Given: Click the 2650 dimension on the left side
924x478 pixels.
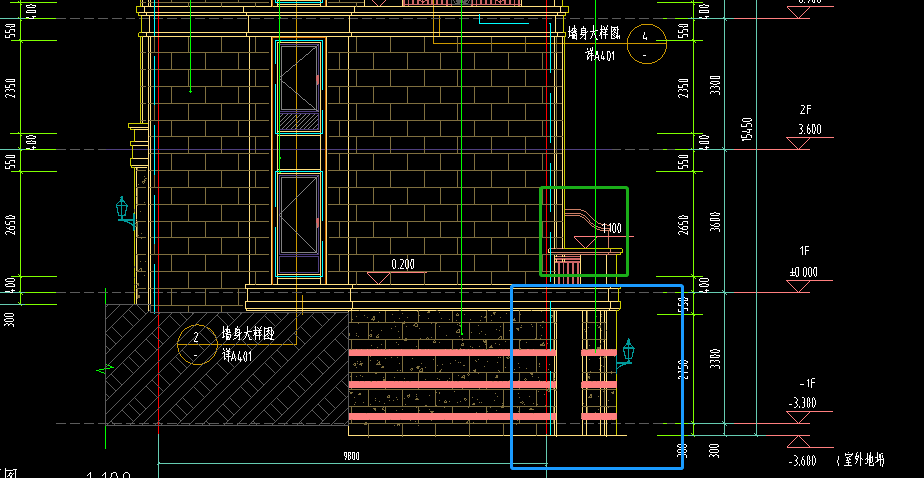Looking at the screenshot, I should pos(11,224).
